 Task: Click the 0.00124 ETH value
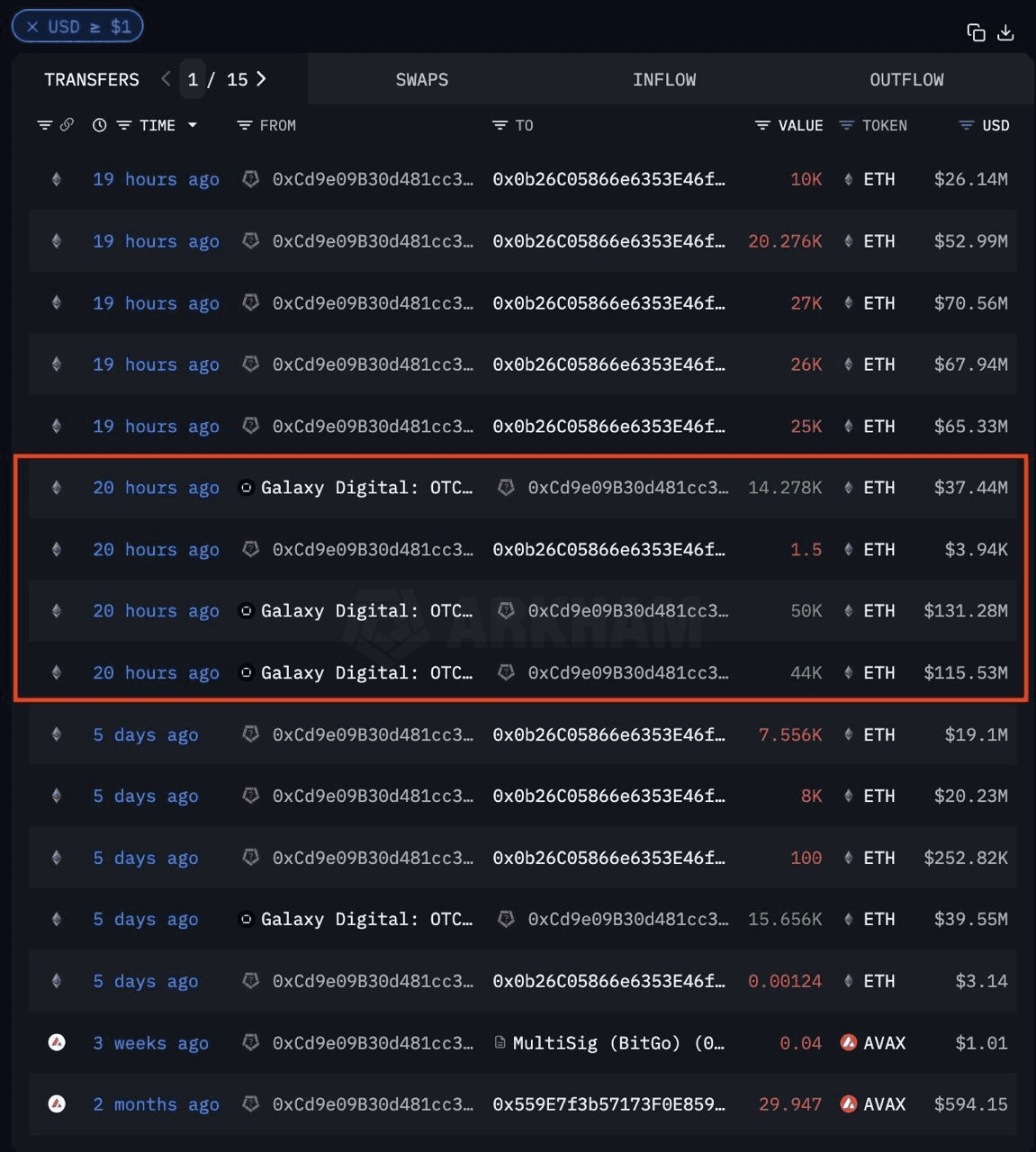[785, 982]
